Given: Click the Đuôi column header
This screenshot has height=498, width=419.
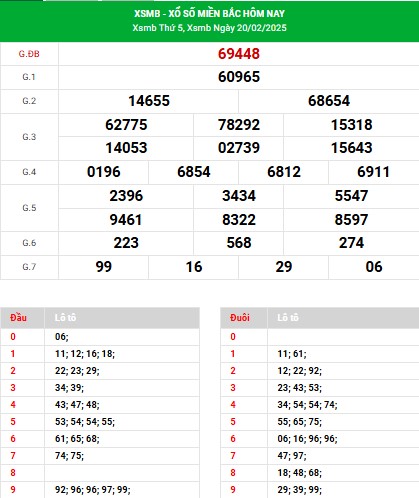Looking at the screenshot, I should (240, 318).
